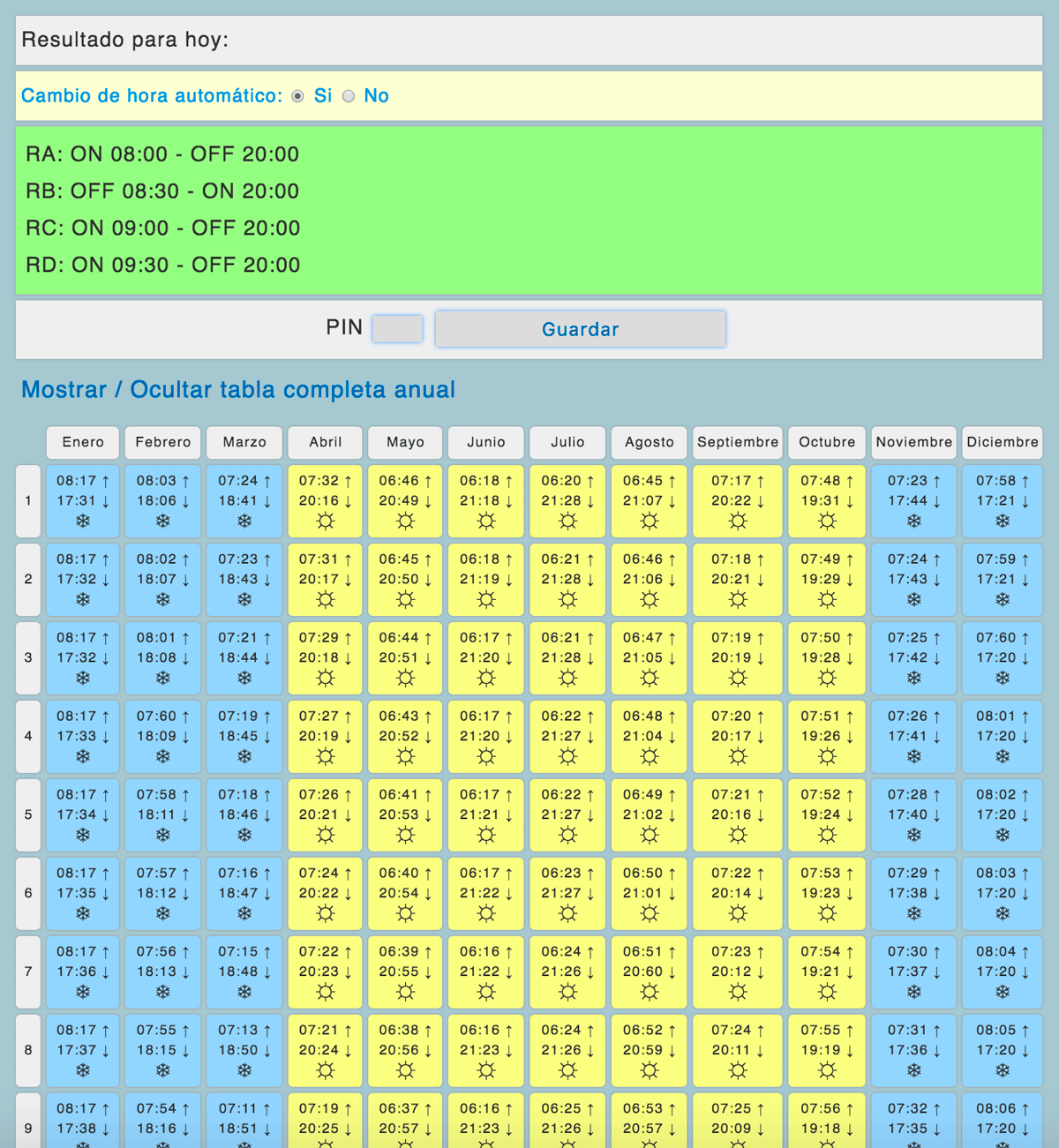Click the snowflake icon in Diciembre day 2
The height and width of the screenshot is (1148, 1059).
pyautogui.click(x=1003, y=600)
